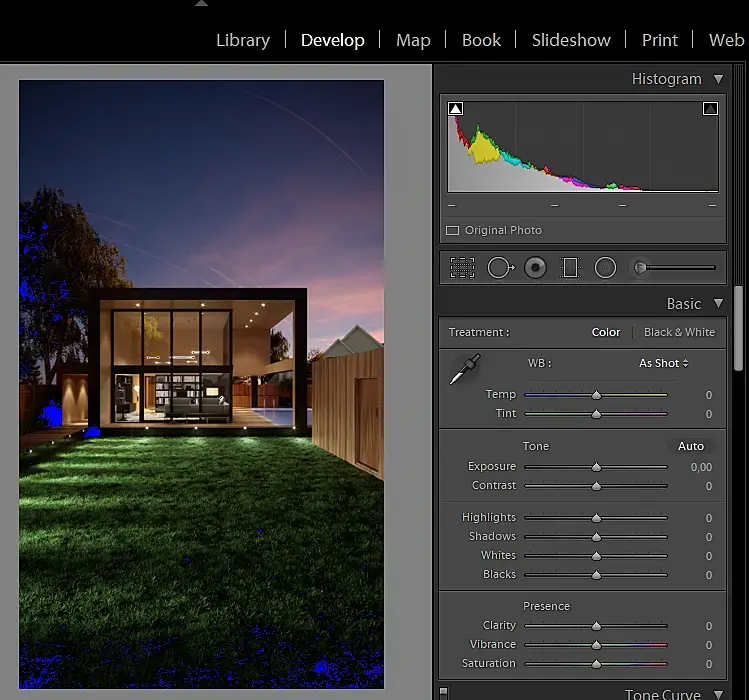The width and height of the screenshot is (749, 700).
Task: Open the Web module
Action: coord(726,40)
